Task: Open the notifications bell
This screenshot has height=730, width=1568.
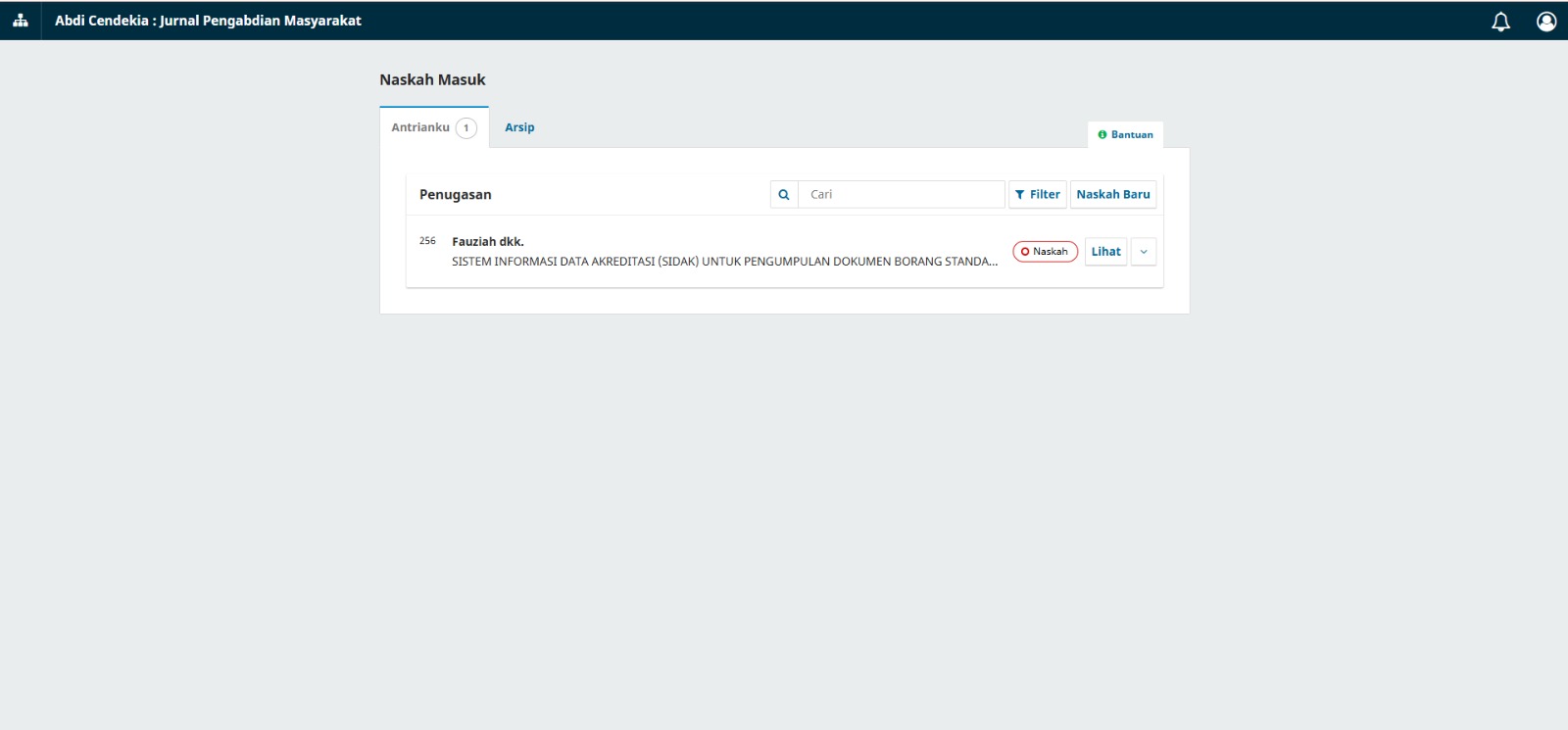Action: pos(1500,22)
